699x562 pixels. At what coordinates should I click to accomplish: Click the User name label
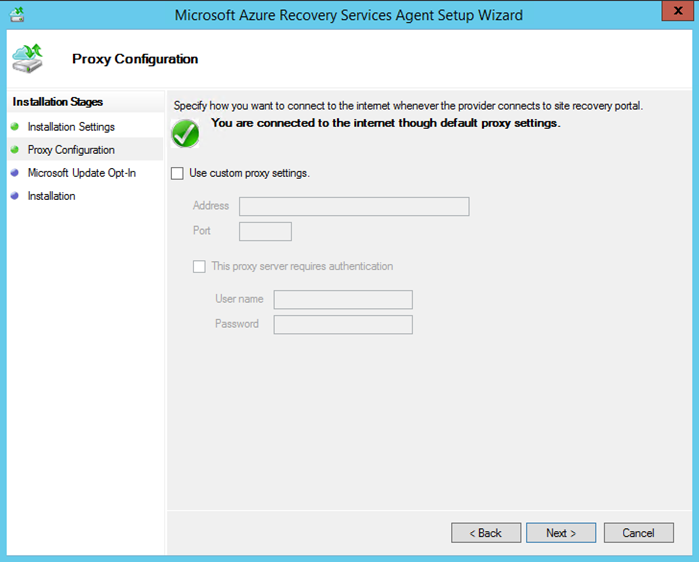tap(239, 299)
